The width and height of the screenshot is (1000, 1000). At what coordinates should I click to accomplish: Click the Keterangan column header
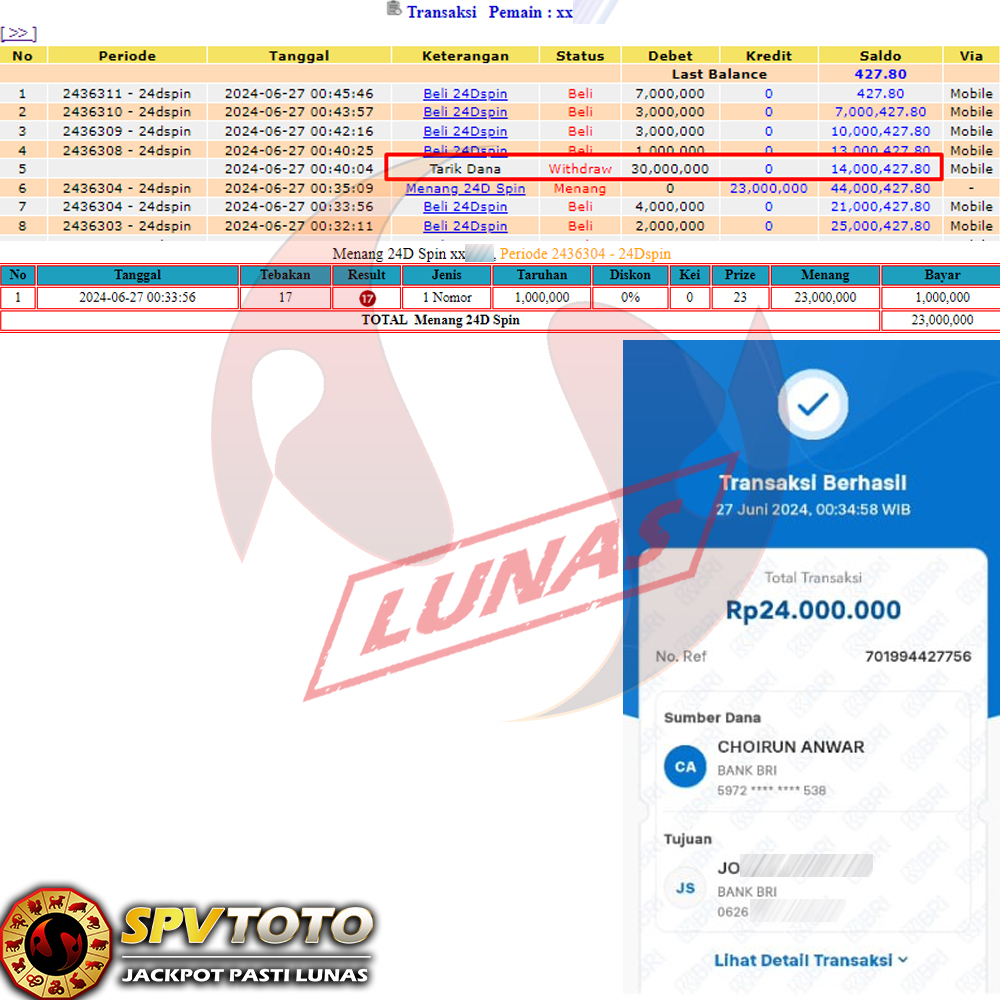(465, 56)
